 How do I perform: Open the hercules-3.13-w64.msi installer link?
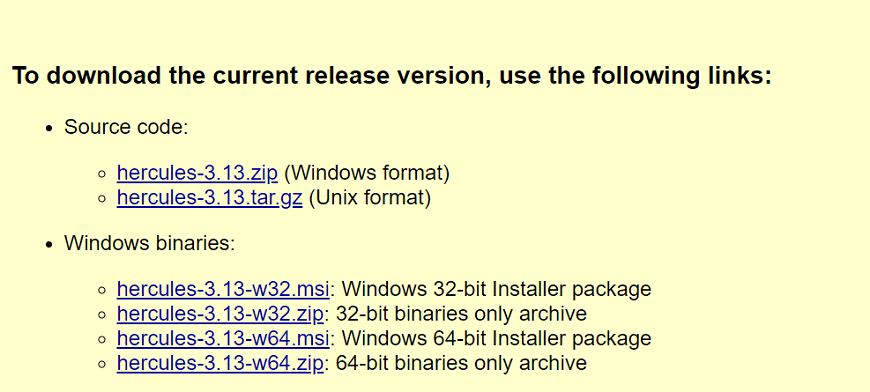[223, 338]
